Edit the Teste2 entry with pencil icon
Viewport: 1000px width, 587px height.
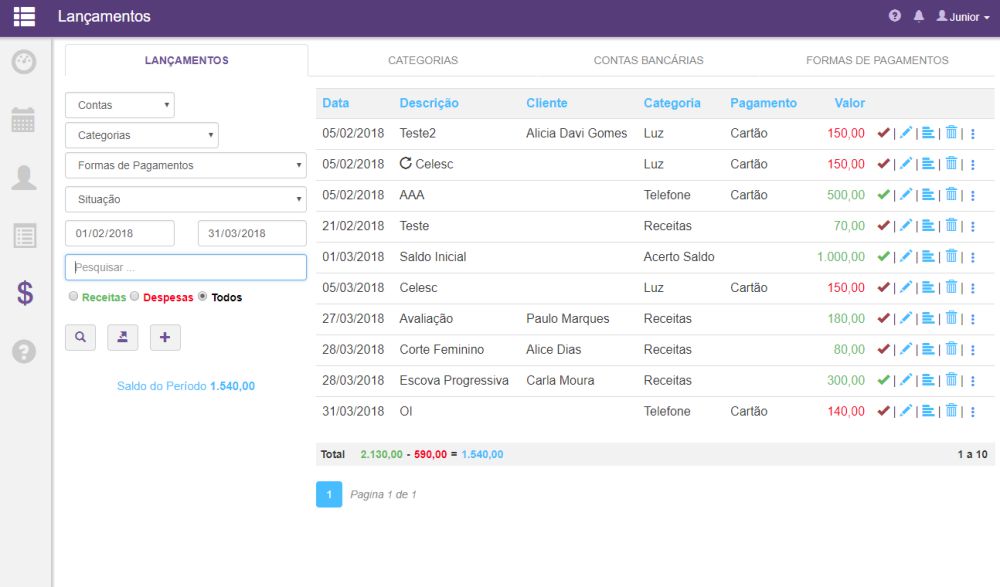906,133
